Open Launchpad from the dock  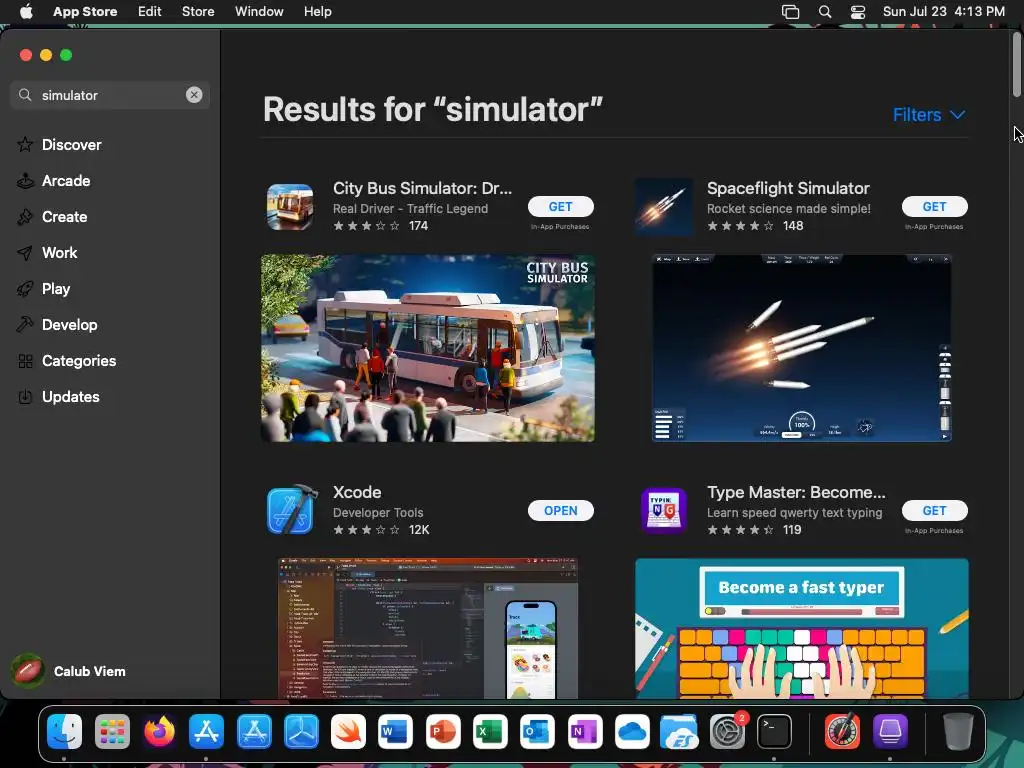pos(112,731)
